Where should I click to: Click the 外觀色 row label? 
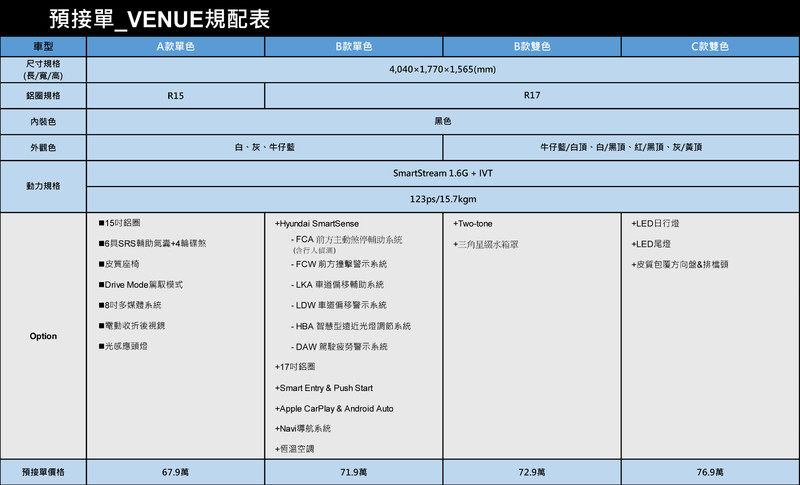click(x=43, y=148)
